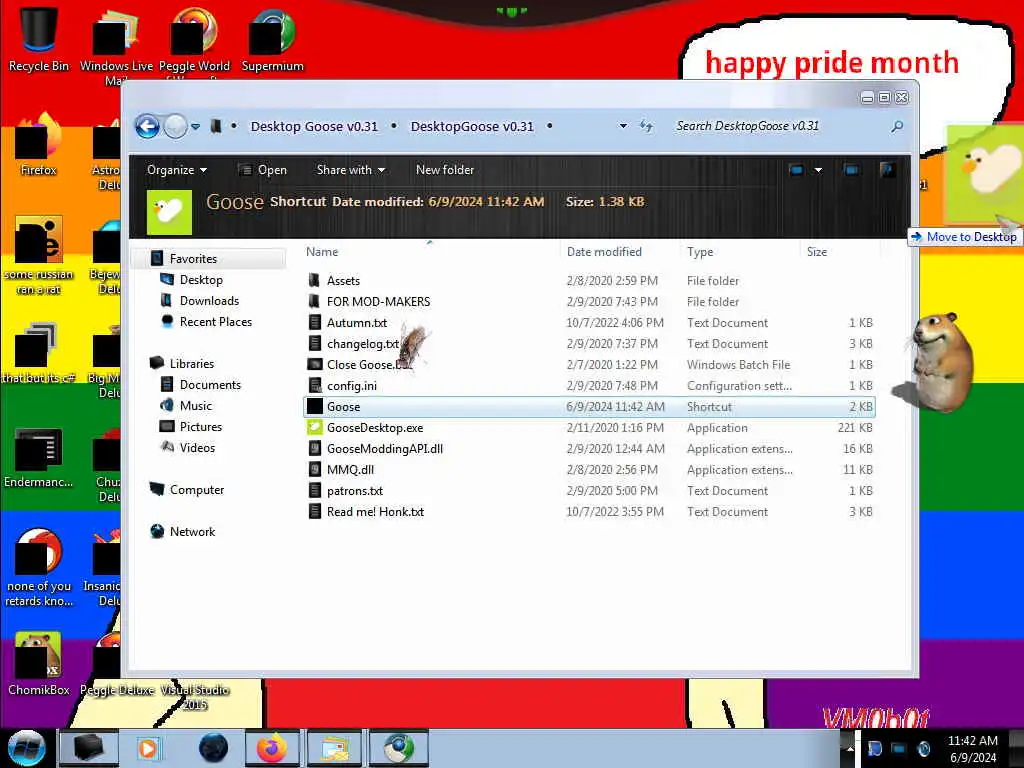This screenshot has width=1024, height=768.
Task: Expand the address bar history dropdown
Action: [x=623, y=126]
